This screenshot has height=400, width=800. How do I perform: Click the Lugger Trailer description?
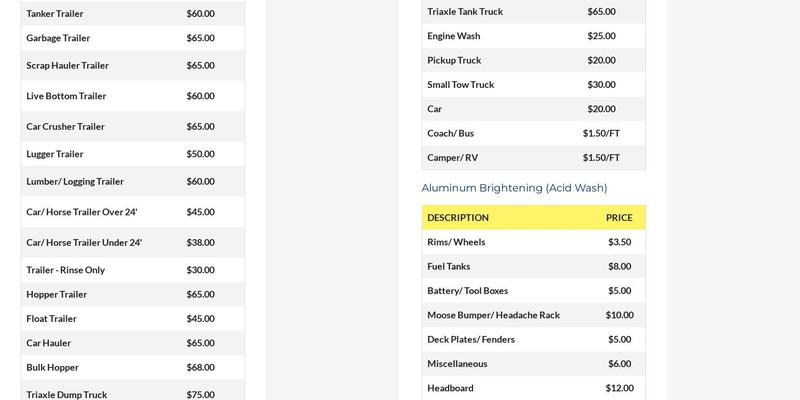pyautogui.click(x=55, y=154)
